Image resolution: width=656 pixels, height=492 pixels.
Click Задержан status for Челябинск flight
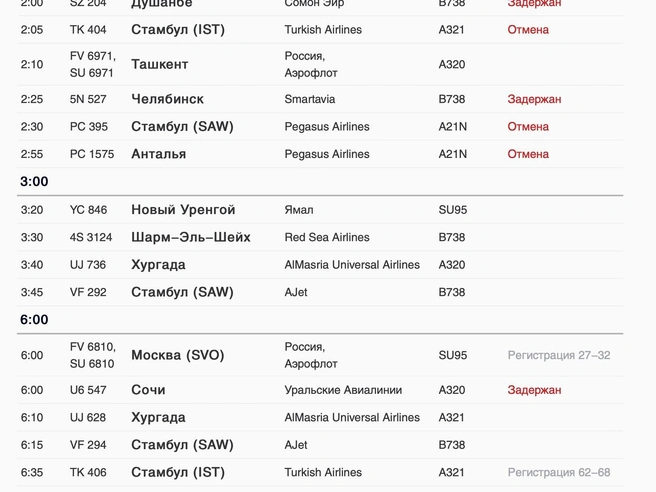pyautogui.click(x=534, y=100)
